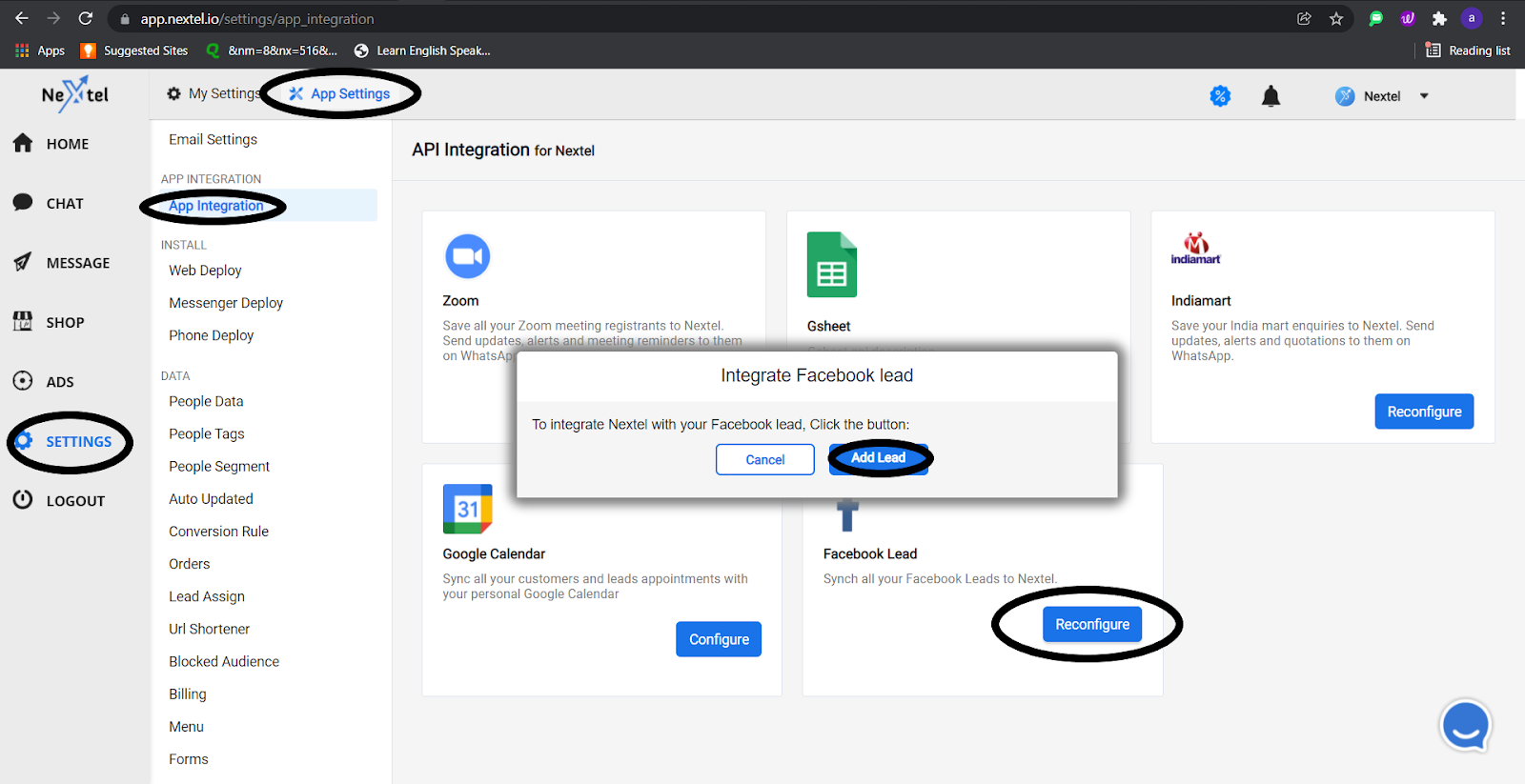Open People Tags

207,433
